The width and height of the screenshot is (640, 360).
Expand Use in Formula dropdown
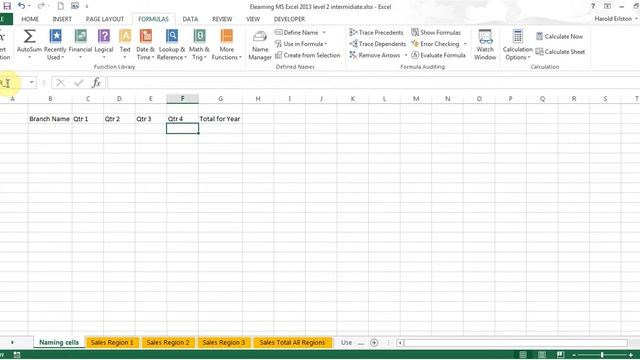[x=326, y=44]
